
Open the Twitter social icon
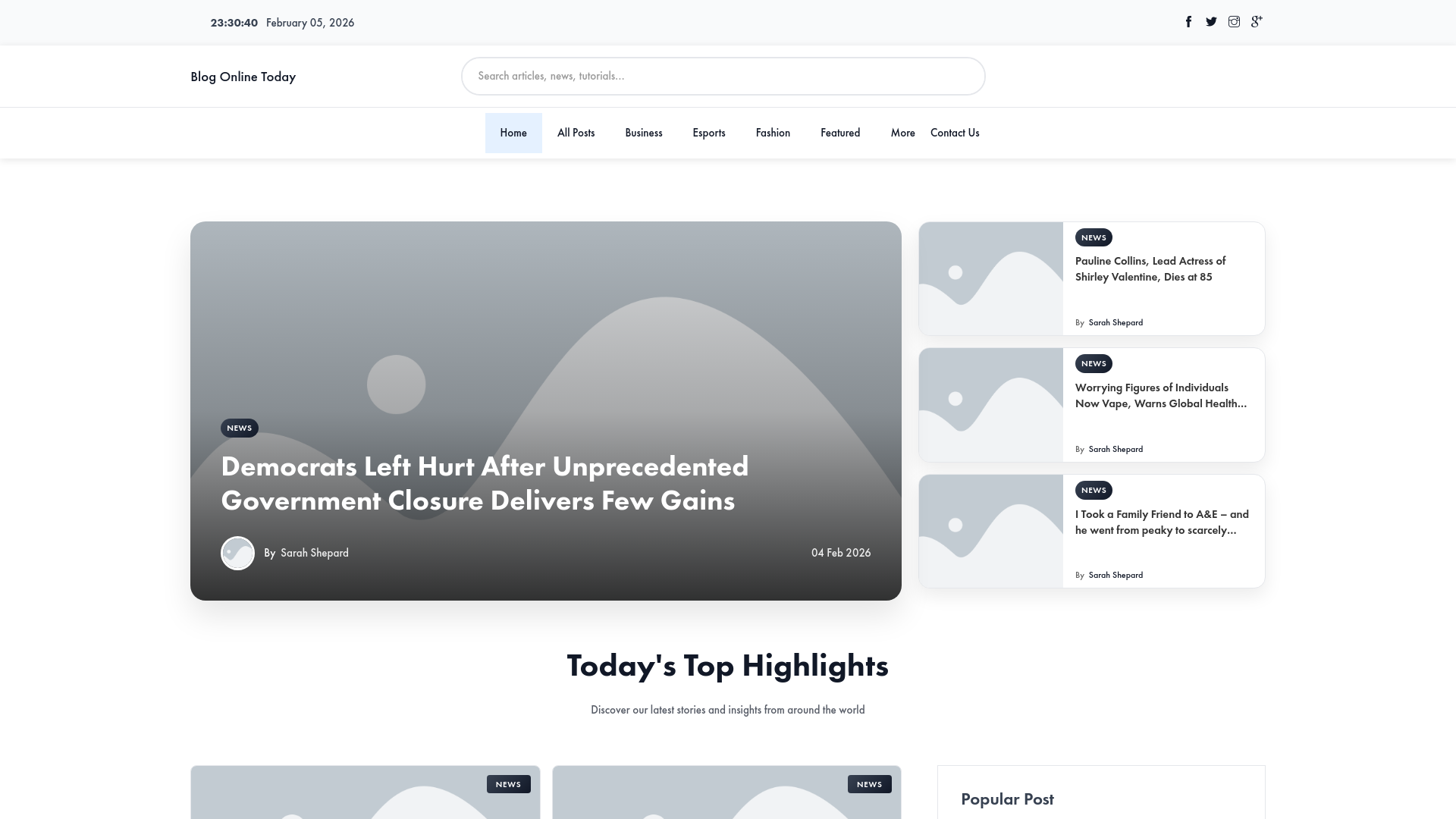pos(1211,22)
